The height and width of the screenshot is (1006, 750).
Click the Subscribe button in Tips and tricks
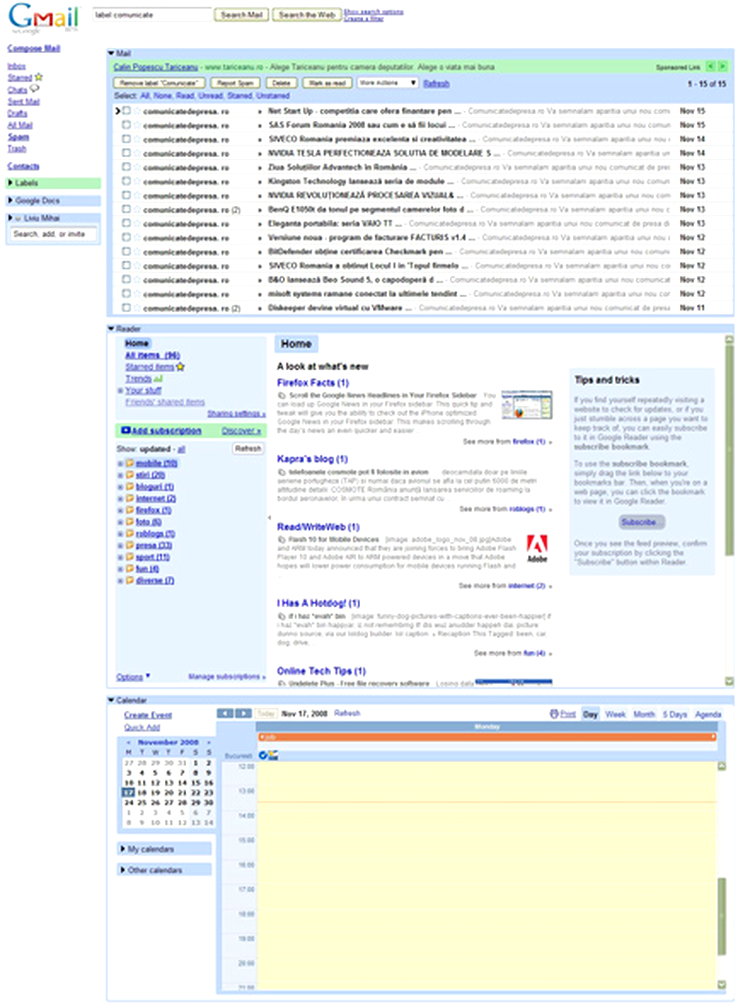click(x=642, y=522)
